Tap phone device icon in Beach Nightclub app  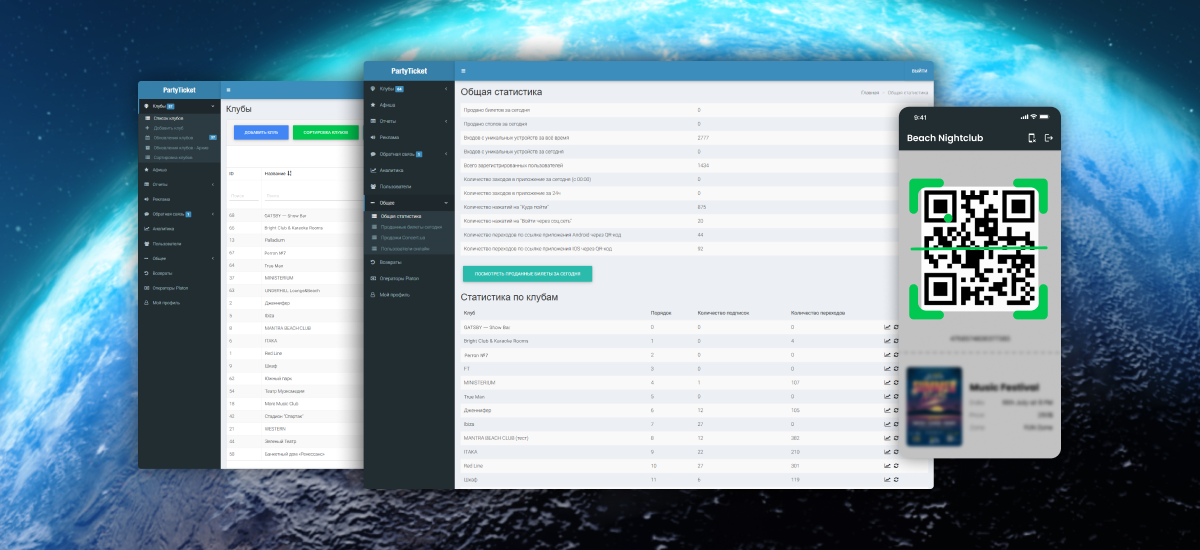pos(1031,138)
